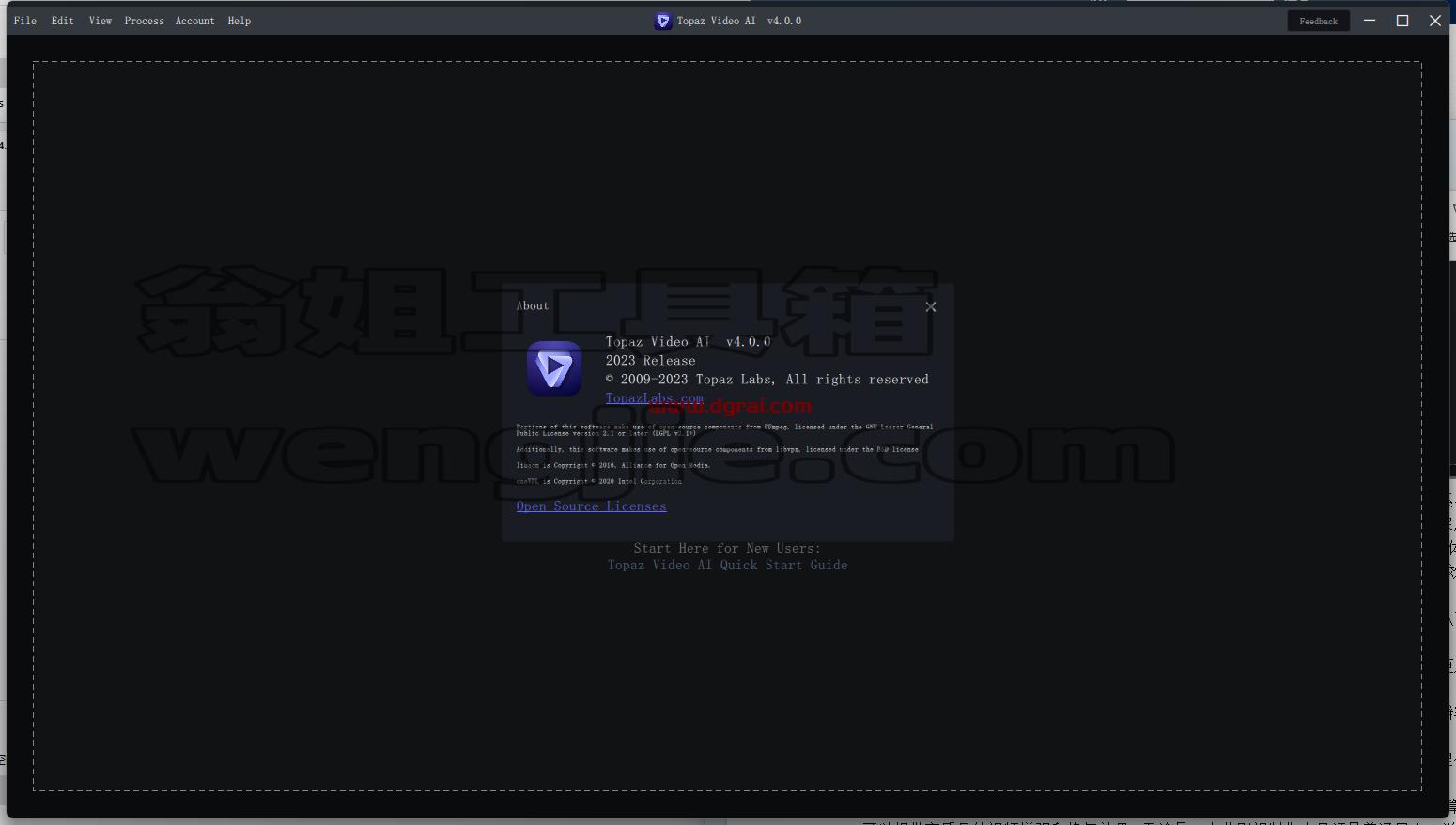Screen dimensions: 1456x825
Task: Maximize the Topaz Video AI window
Action: 1402,21
